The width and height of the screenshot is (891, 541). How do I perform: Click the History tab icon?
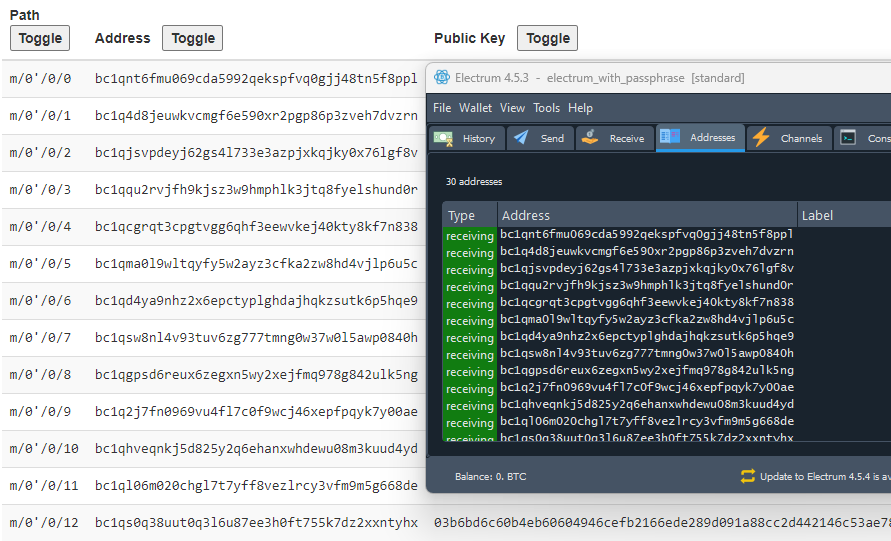(x=443, y=138)
